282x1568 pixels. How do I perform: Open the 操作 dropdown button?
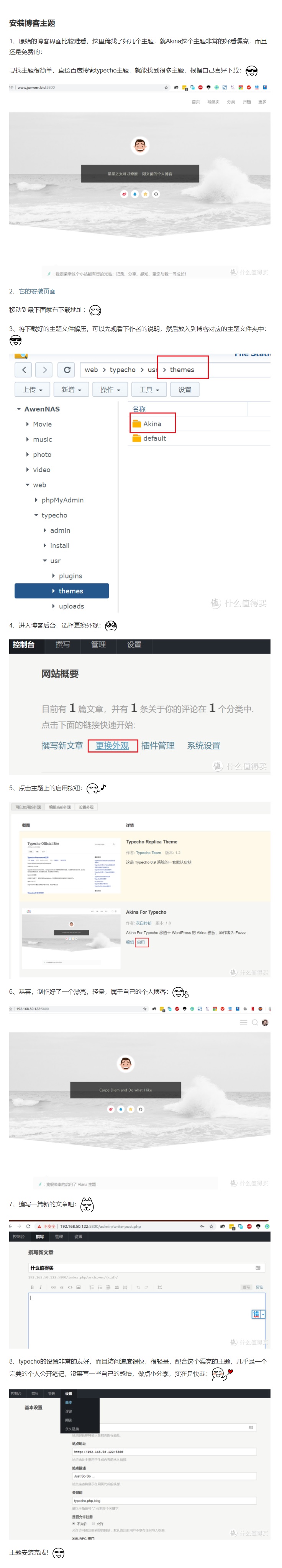point(111,390)
